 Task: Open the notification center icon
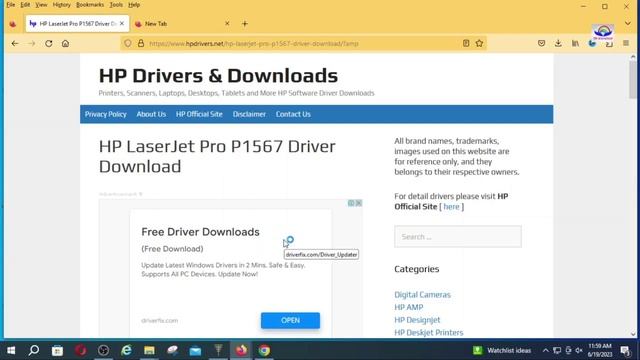pyautogui.click(x=625, y=350)
